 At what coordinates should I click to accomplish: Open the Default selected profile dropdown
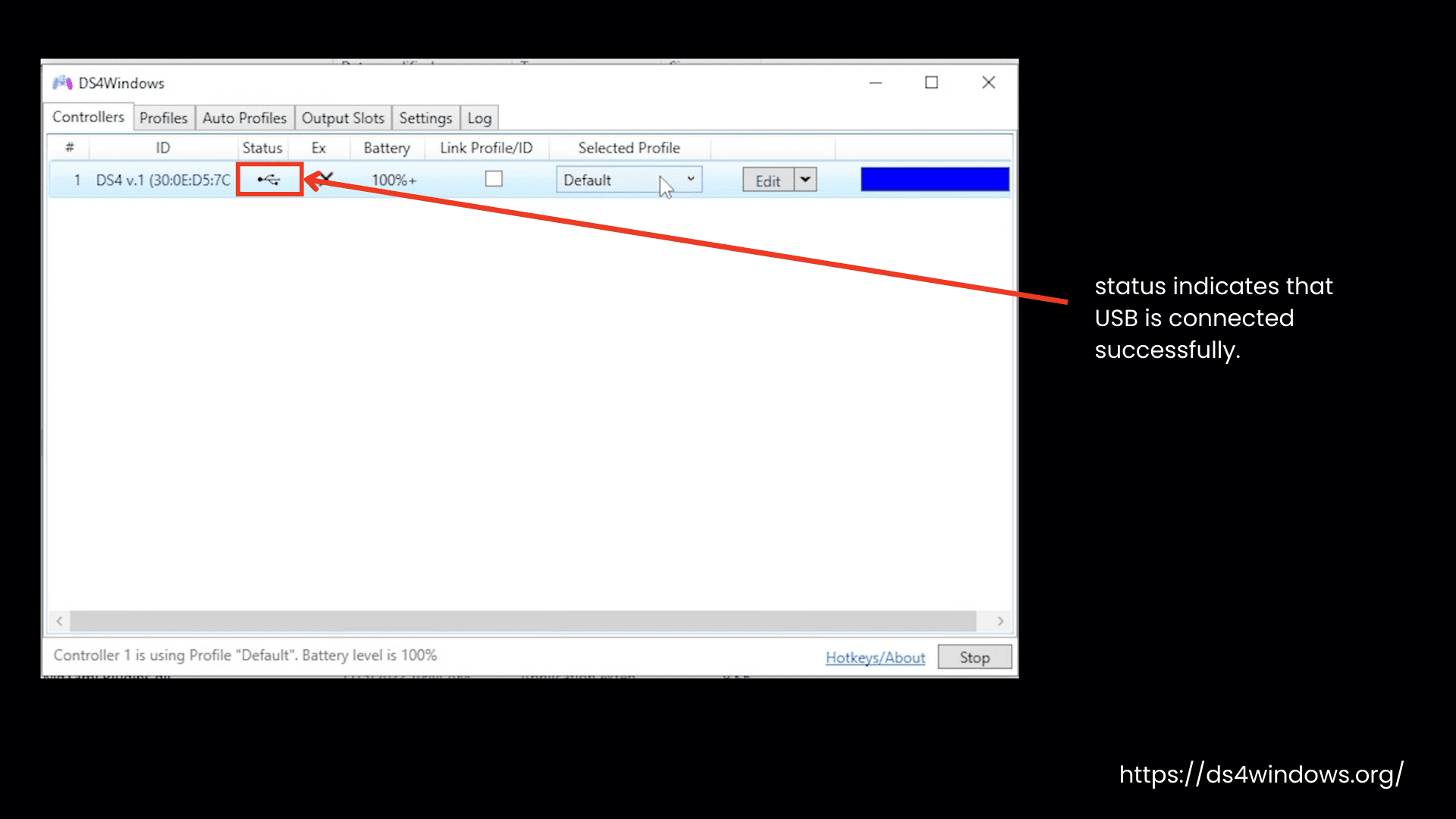tap(629, 180)
